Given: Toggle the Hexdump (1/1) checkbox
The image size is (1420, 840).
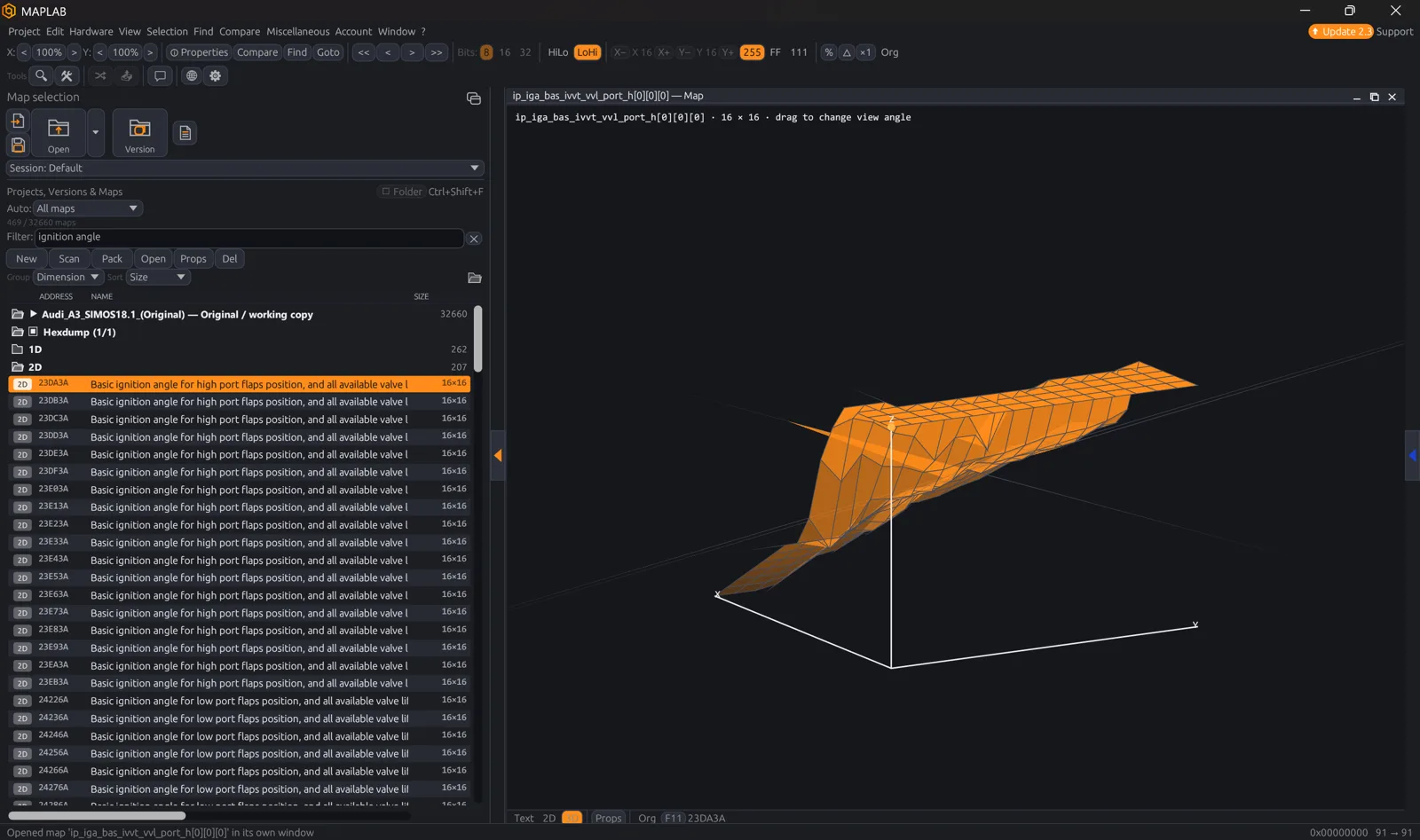Looking at the screenshot, I should [33, 332].
